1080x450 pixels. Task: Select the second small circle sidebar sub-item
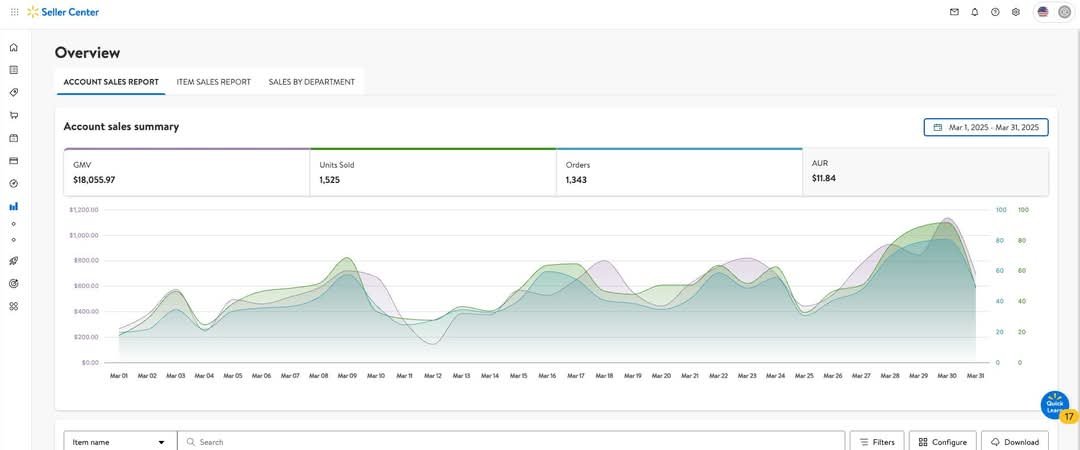(x=14, y=240)
